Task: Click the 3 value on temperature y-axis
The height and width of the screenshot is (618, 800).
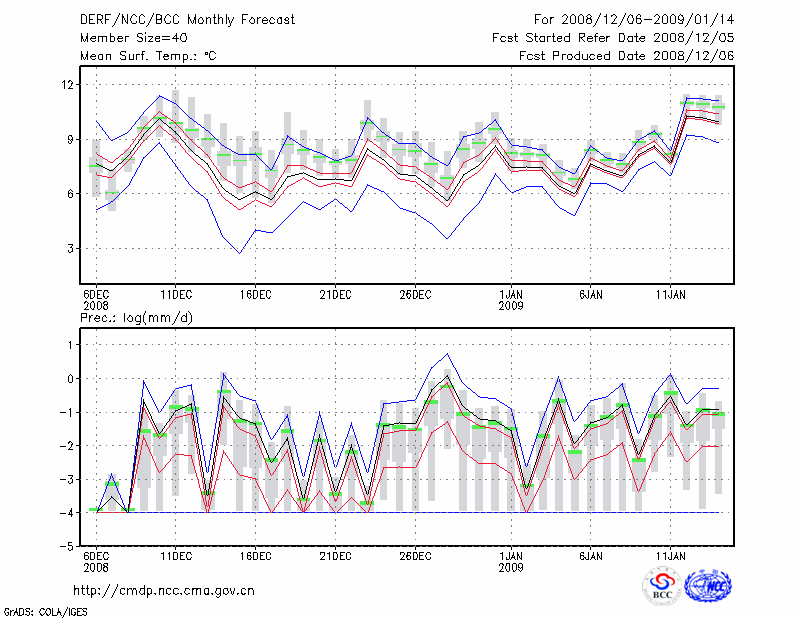Action: point(71,248)
